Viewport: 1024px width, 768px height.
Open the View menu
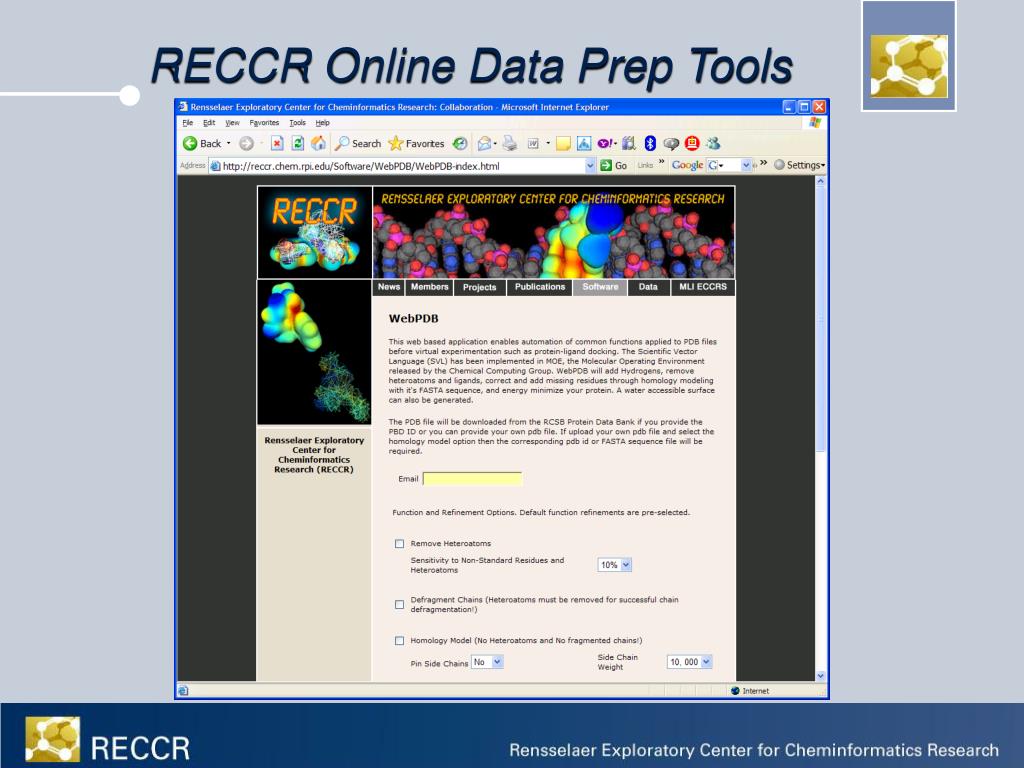coord(232,123)
